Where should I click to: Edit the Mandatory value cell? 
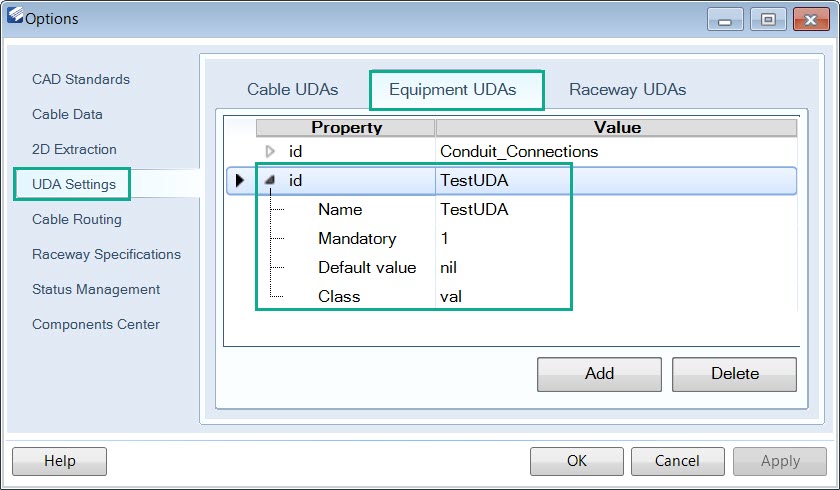pos(616,238)
